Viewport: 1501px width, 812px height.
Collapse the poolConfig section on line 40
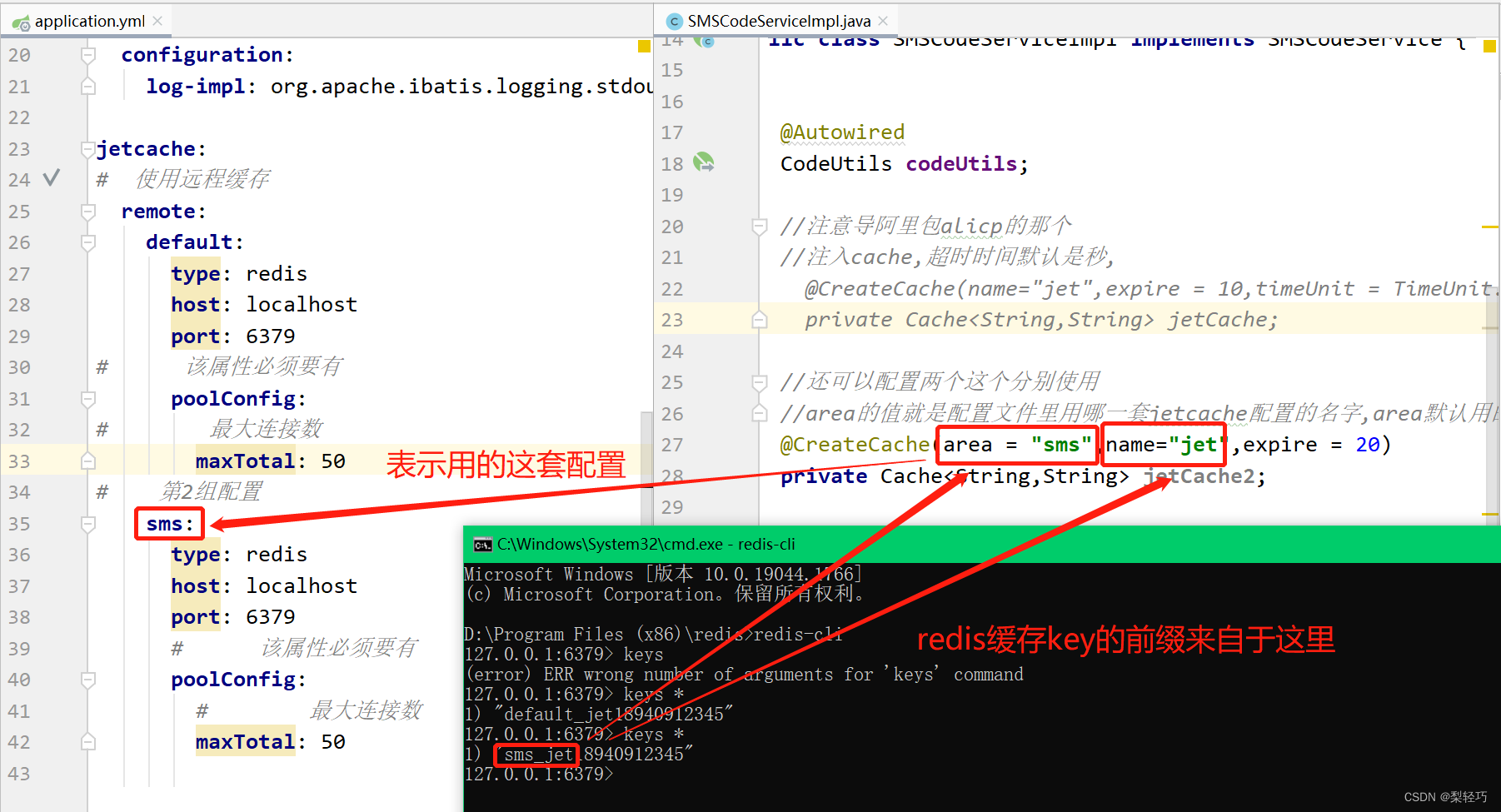[88, 679]
